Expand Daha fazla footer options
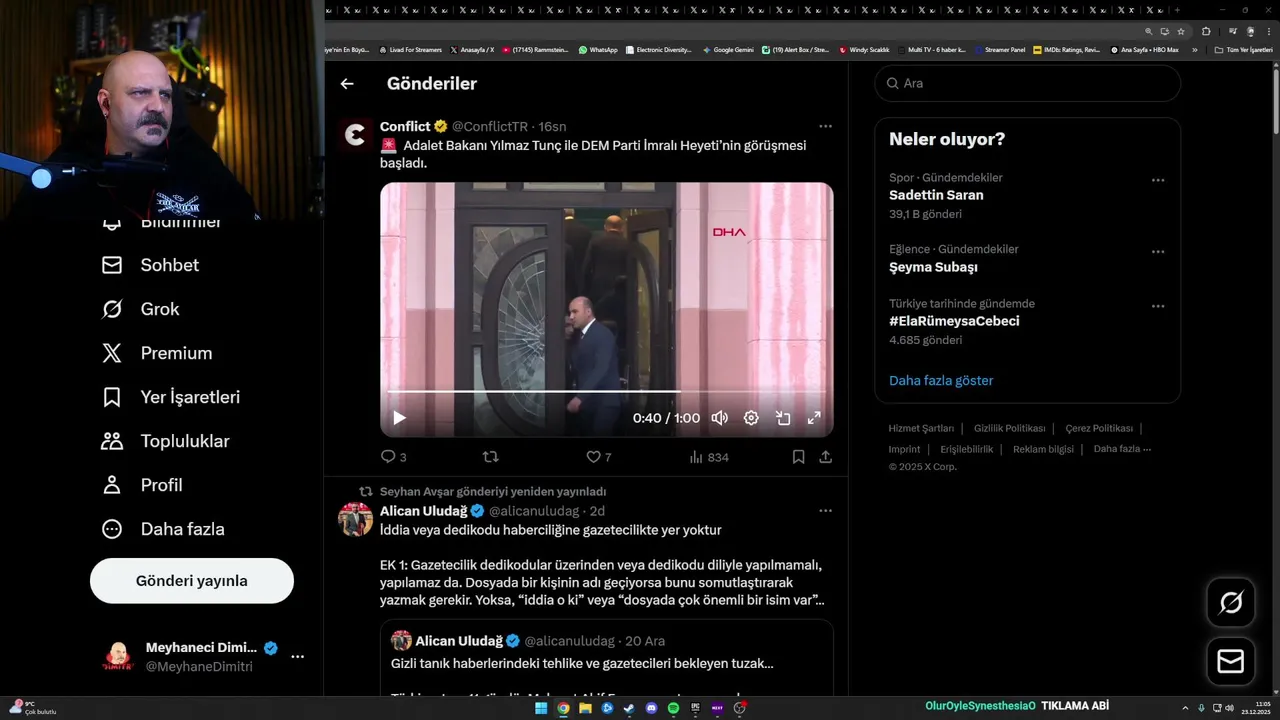The image size is (1280, 720). point(1122,449)
